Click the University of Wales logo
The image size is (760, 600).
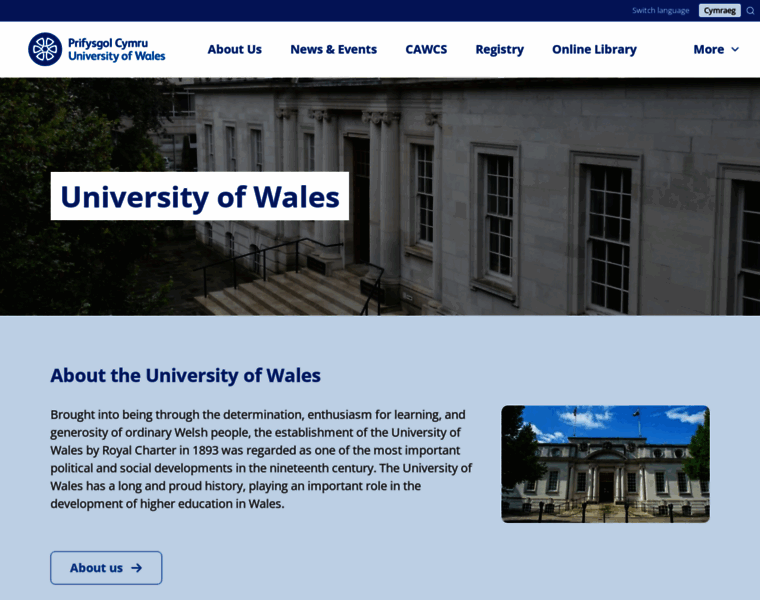click(96, 49)
